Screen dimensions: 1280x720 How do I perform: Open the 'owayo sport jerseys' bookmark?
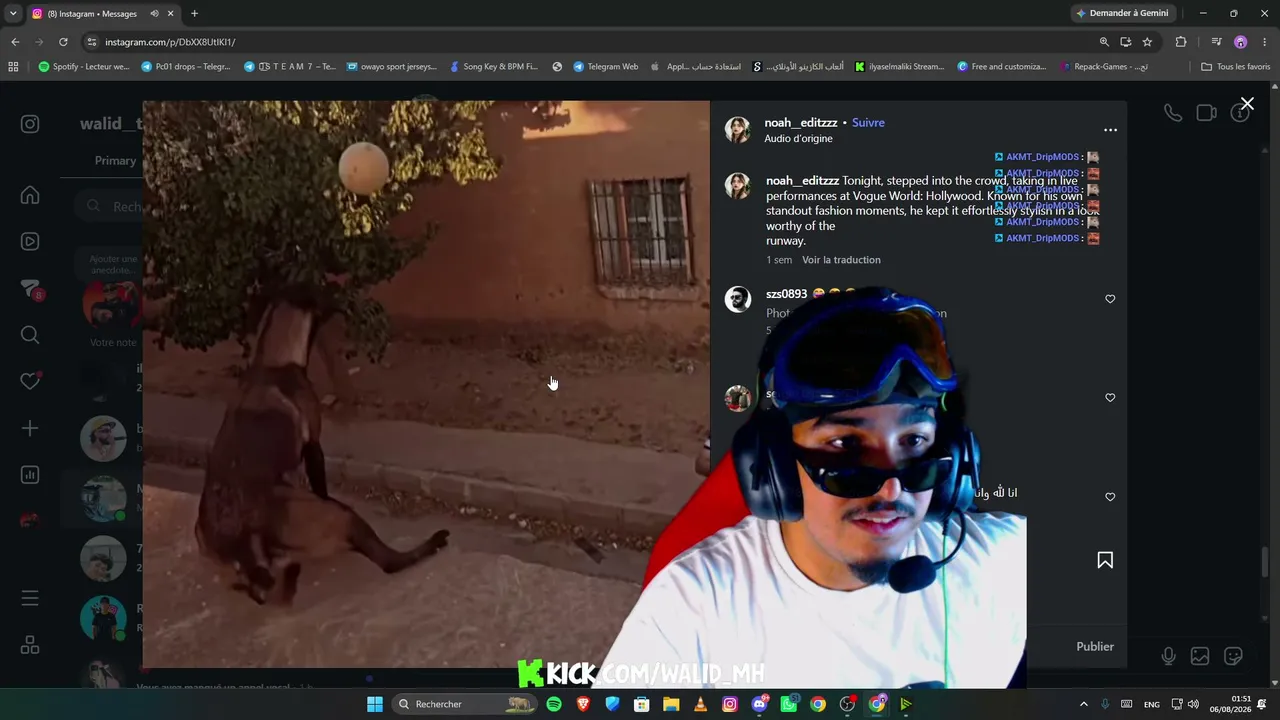392,67
